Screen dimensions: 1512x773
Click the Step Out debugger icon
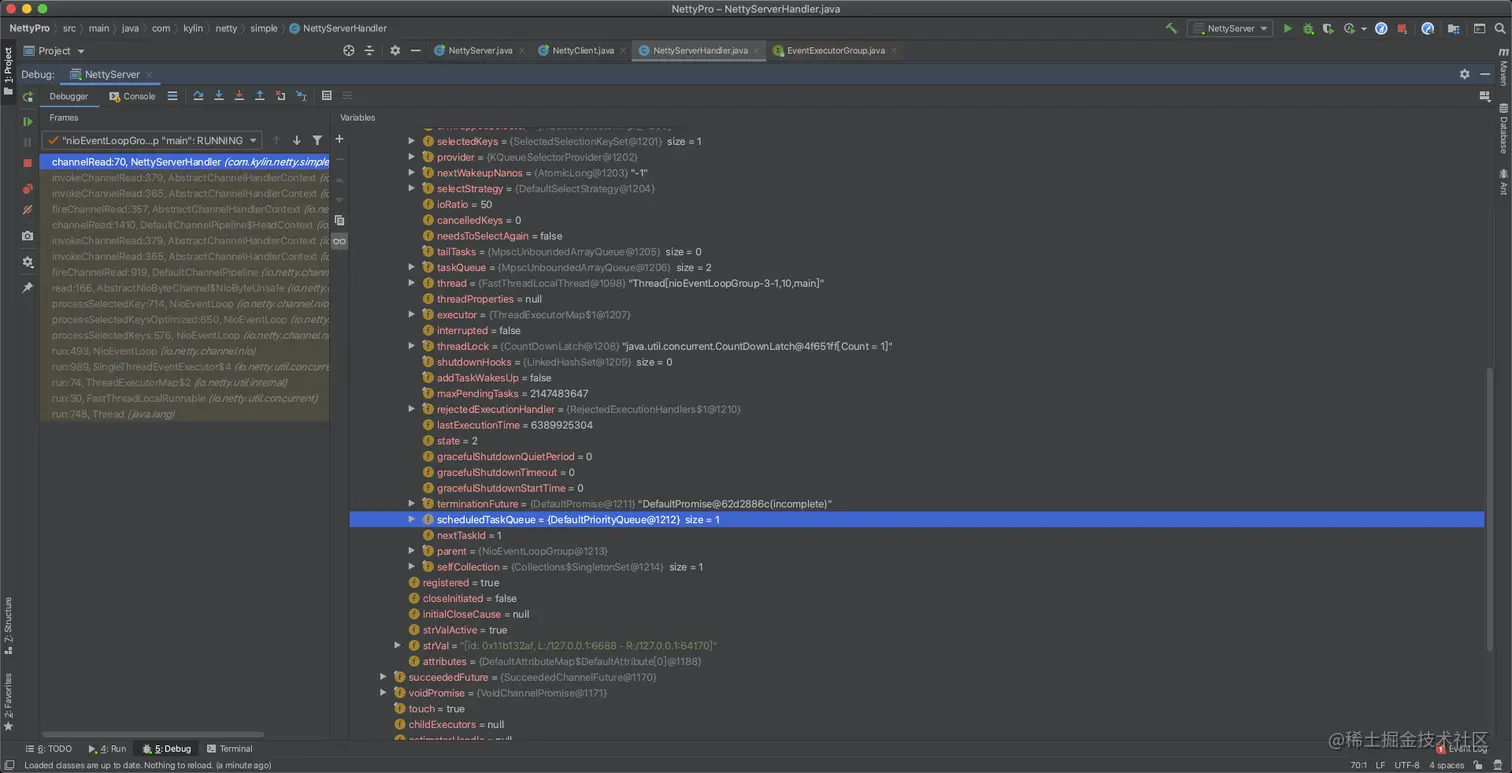pos(260,96)
